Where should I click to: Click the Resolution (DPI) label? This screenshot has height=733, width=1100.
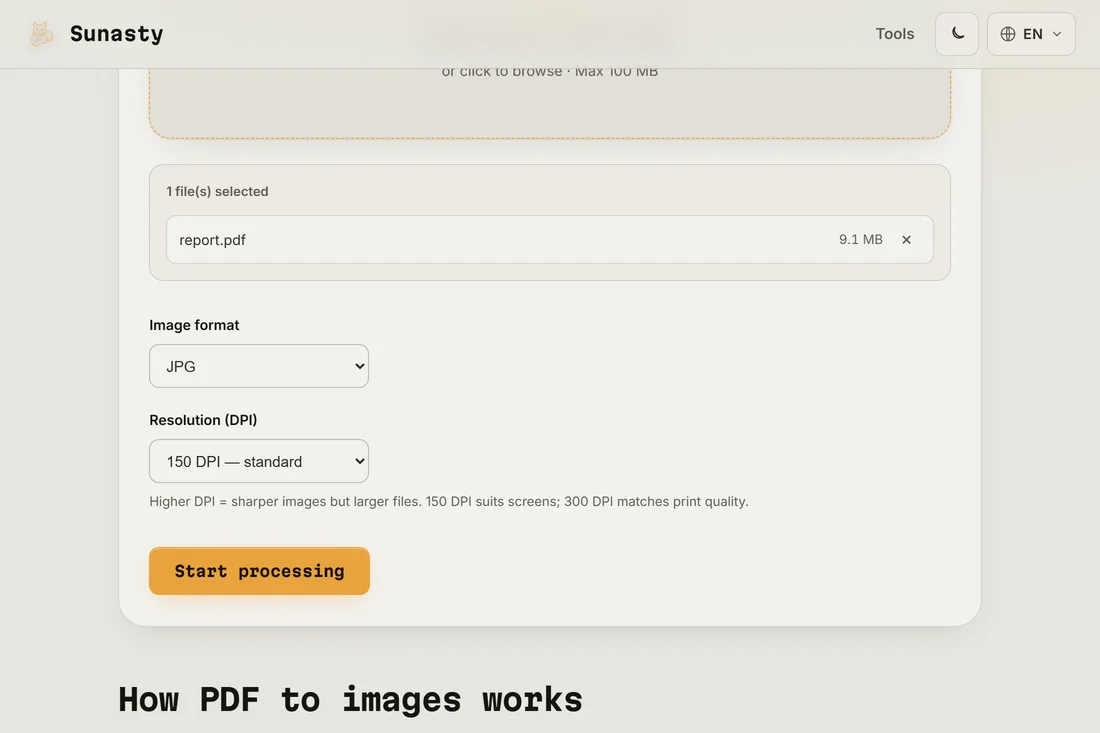203,419
